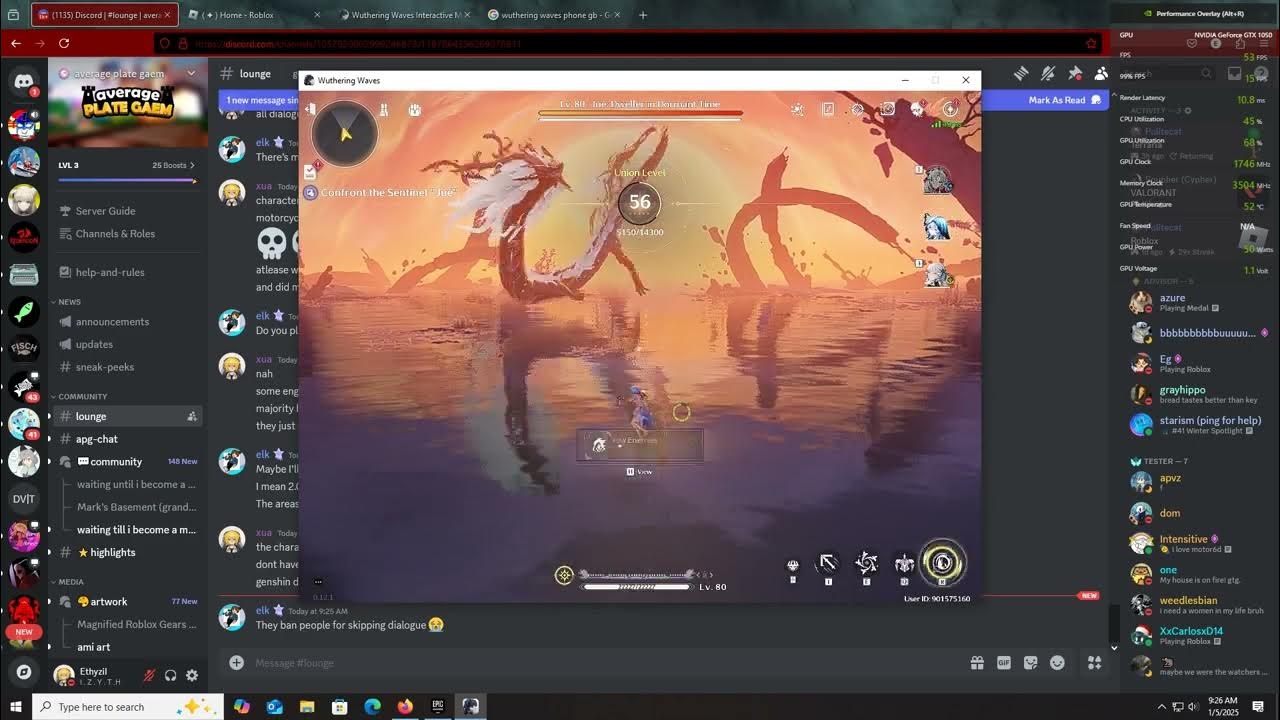1280x720 pixels.
Task: Open apps launcher icon in message bar
Action: coord(1094,662)
